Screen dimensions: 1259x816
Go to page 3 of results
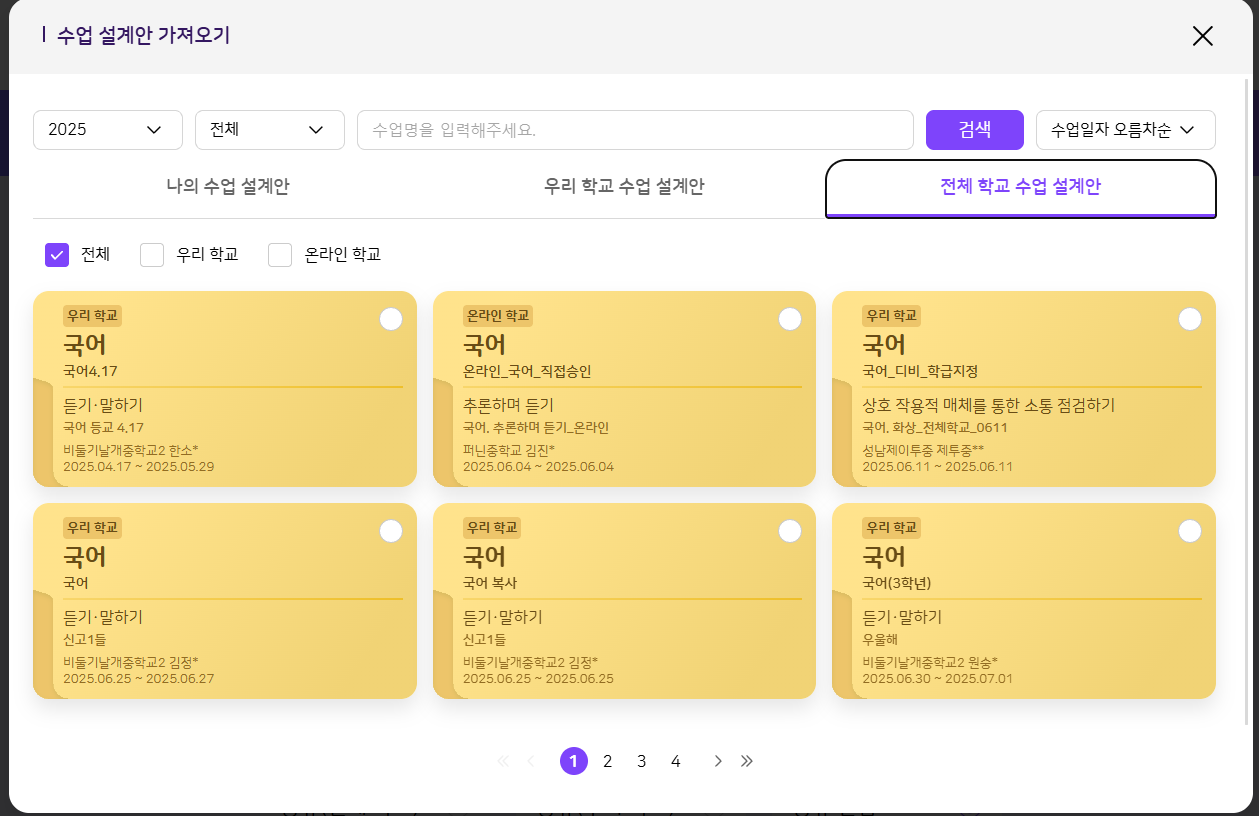point(641,761)
